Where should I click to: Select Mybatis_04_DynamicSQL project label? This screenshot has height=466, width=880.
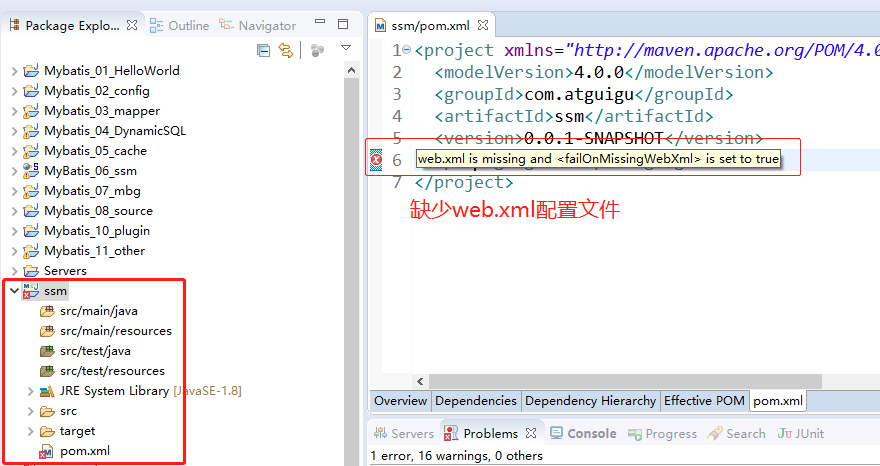point(115,131)
